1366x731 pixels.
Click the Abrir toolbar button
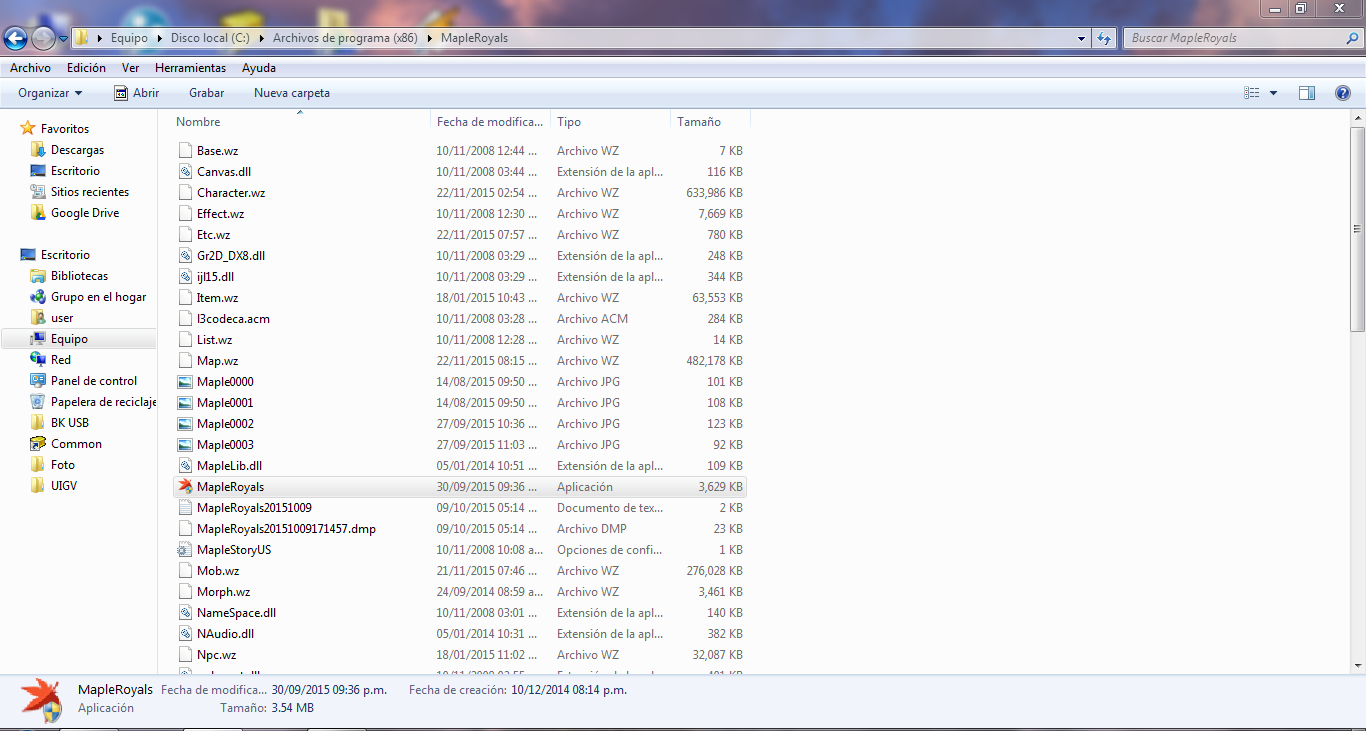click(x=136, y=93)
